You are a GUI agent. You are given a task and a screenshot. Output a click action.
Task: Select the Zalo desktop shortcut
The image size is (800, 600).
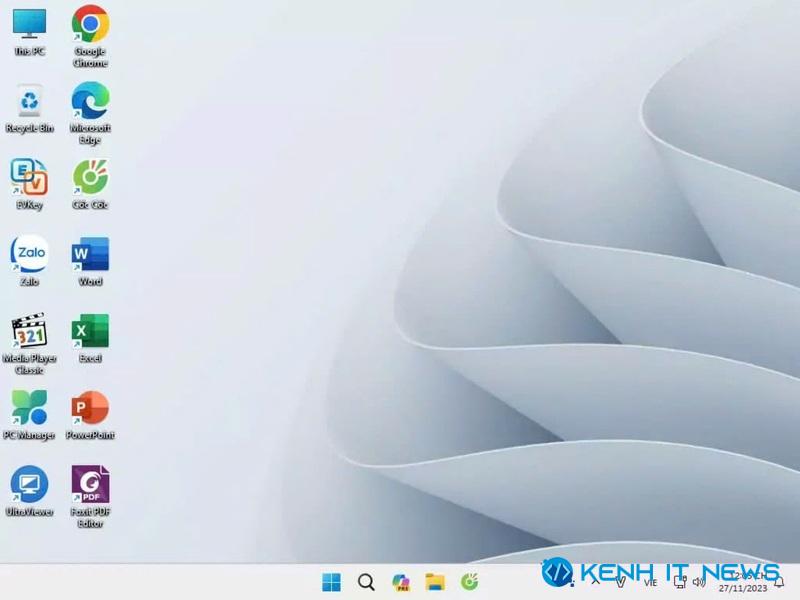click(30, 261)
